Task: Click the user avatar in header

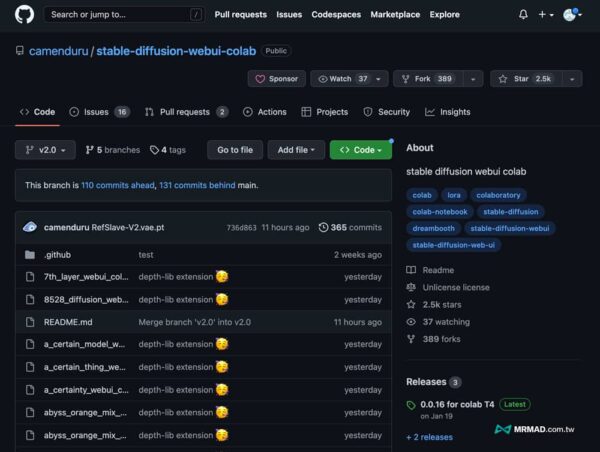Action: [x=571, y=15]
